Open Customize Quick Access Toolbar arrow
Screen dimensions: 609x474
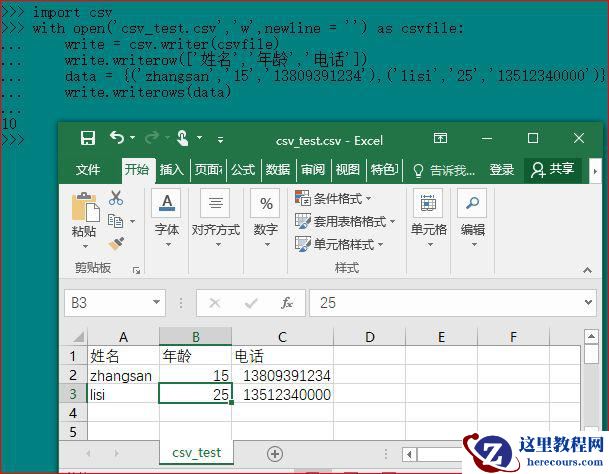click(220, 139)
